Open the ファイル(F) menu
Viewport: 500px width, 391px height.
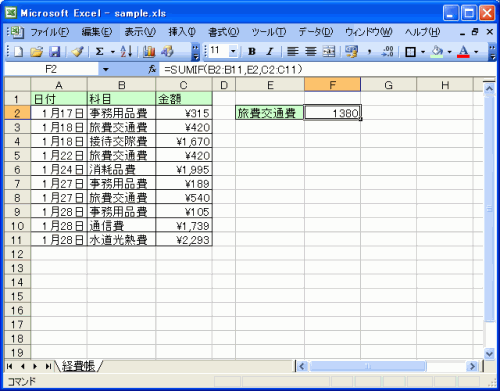coord(50,32)
